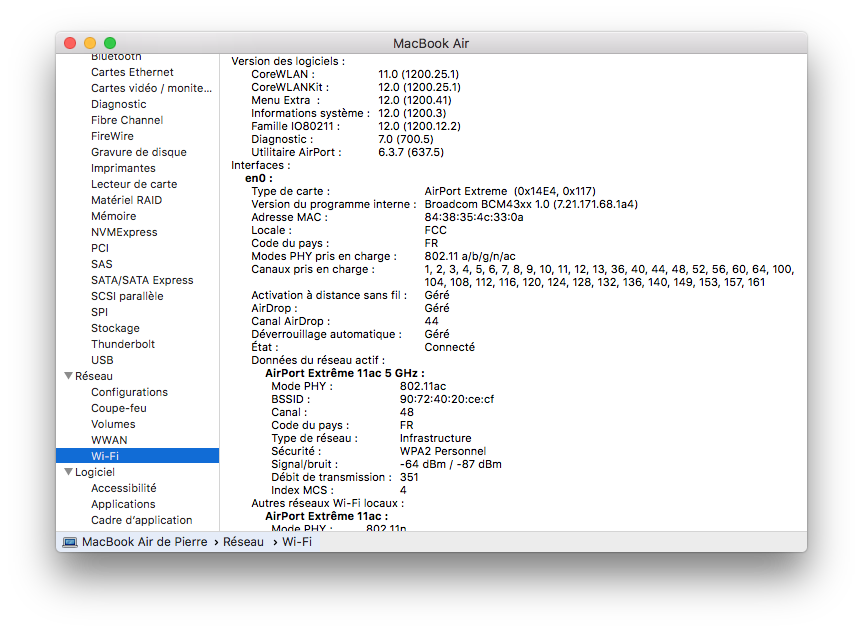This screenshot has width=863, height=632.
Task: Click the Connecté state value
Action: [450, 347]
